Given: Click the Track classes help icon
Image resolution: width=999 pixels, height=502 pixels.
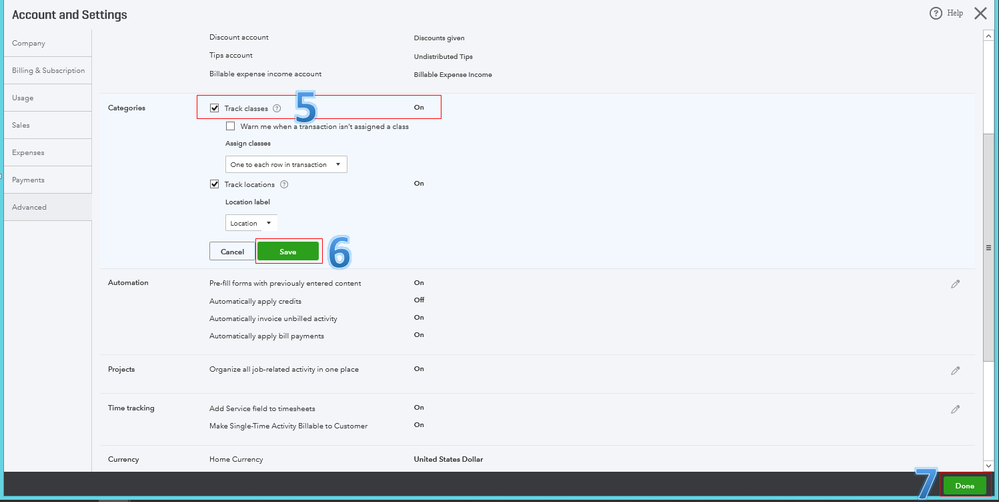Looking at the screenshot, I should pyautogui.click(x=277, y=108).
